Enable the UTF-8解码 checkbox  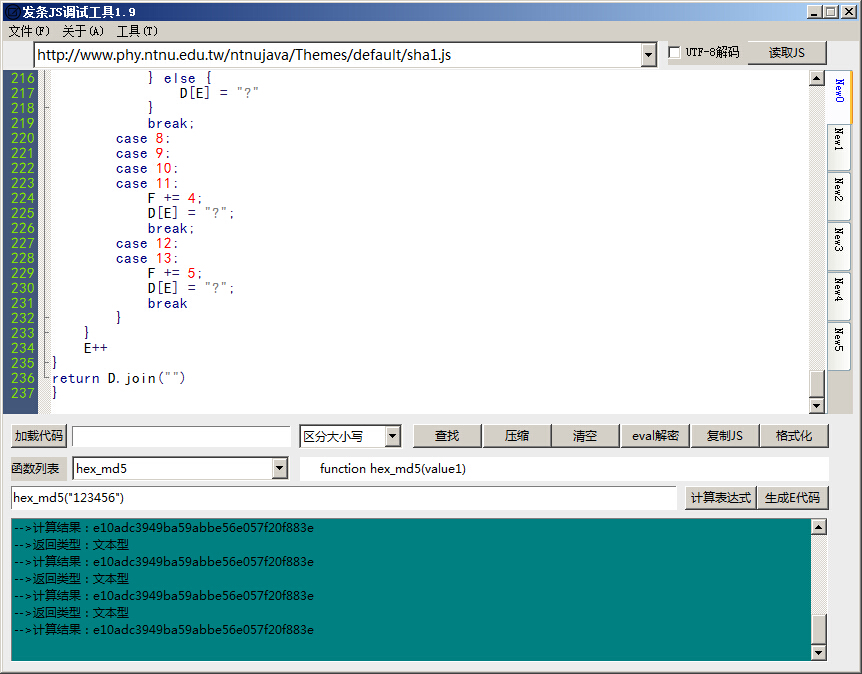click(x=675, y=53)
